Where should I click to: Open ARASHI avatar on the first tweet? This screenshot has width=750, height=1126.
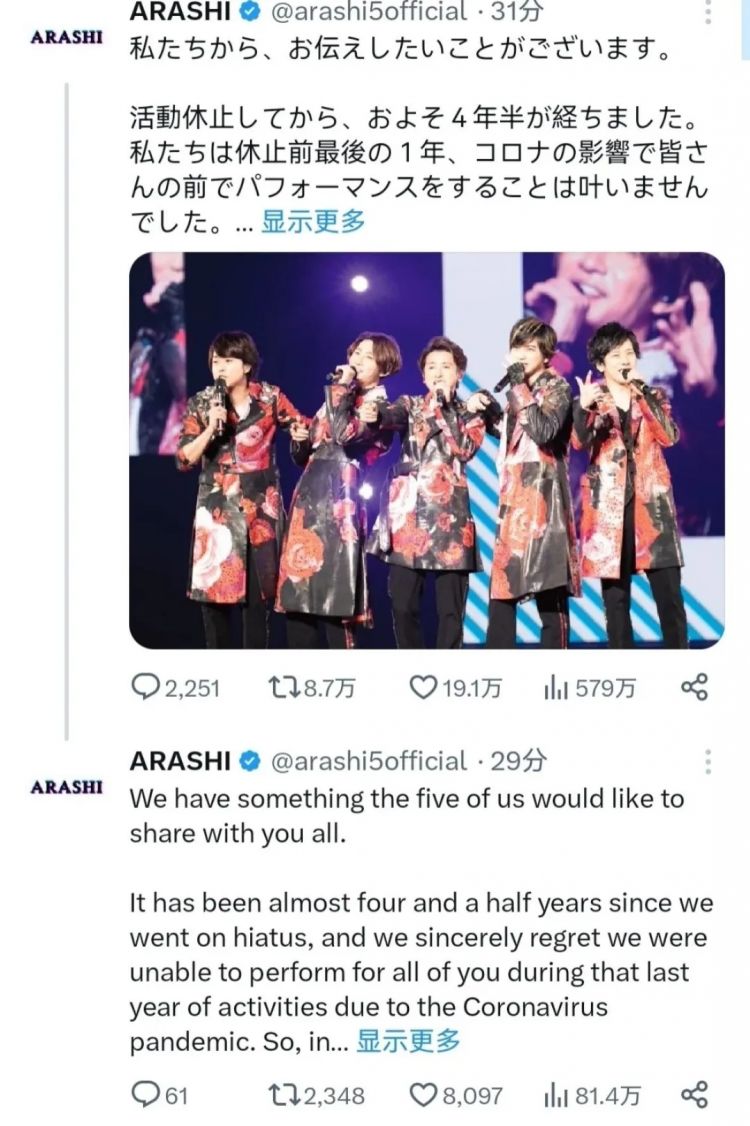(x=66, y=37)
